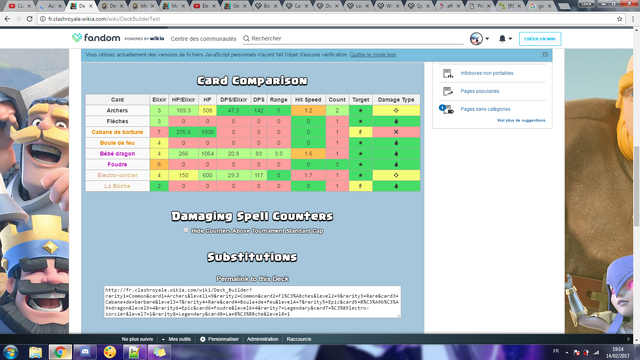Expand the Mes outils menu
Viewport: 640px width, 360px height.
pos(176,339)
